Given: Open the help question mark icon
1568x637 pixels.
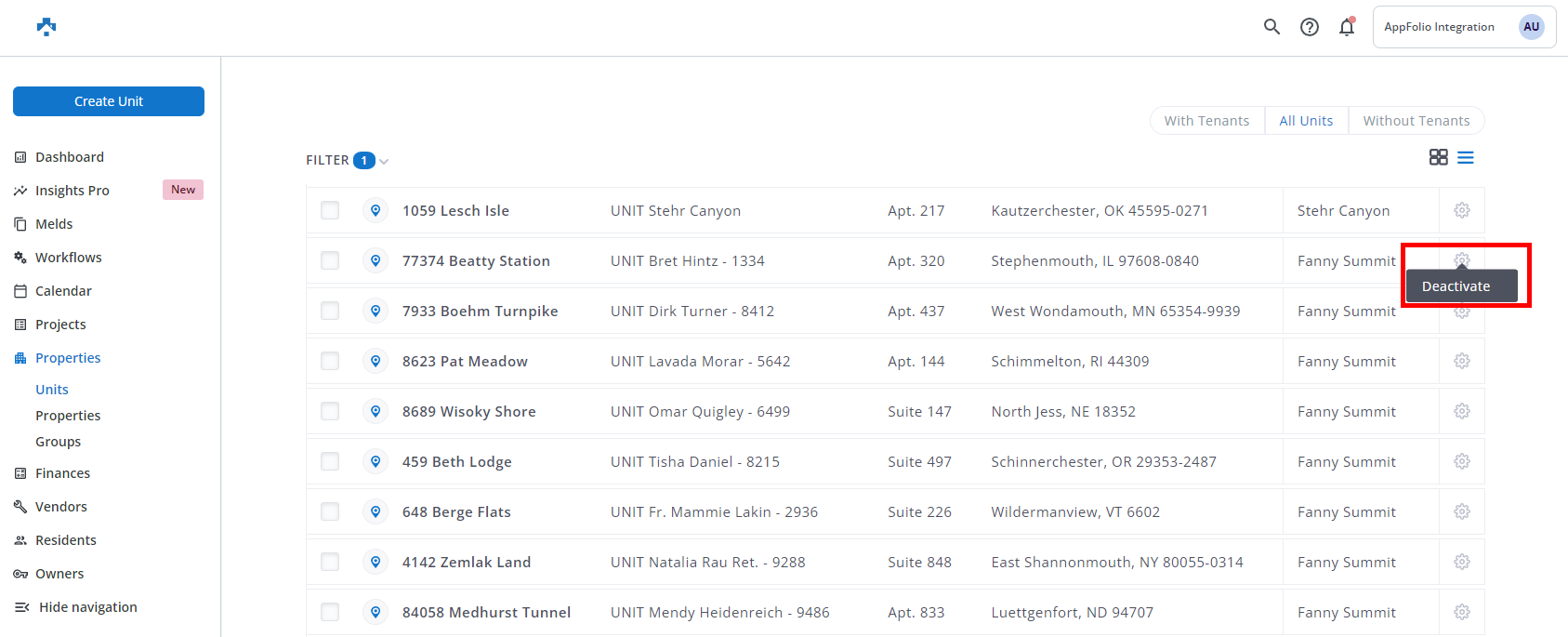Looking at the screenshot, I should (x=1310, y=27).
